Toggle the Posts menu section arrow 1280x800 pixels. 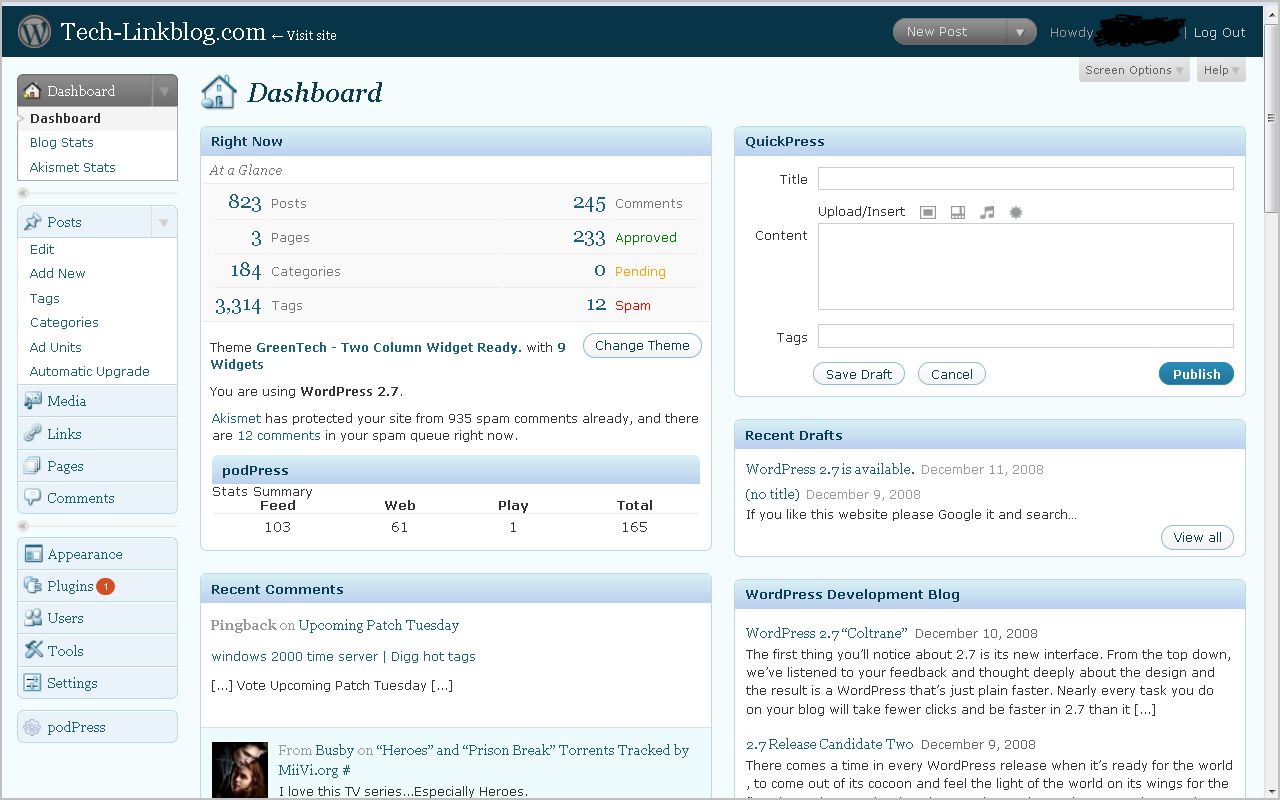165,222
